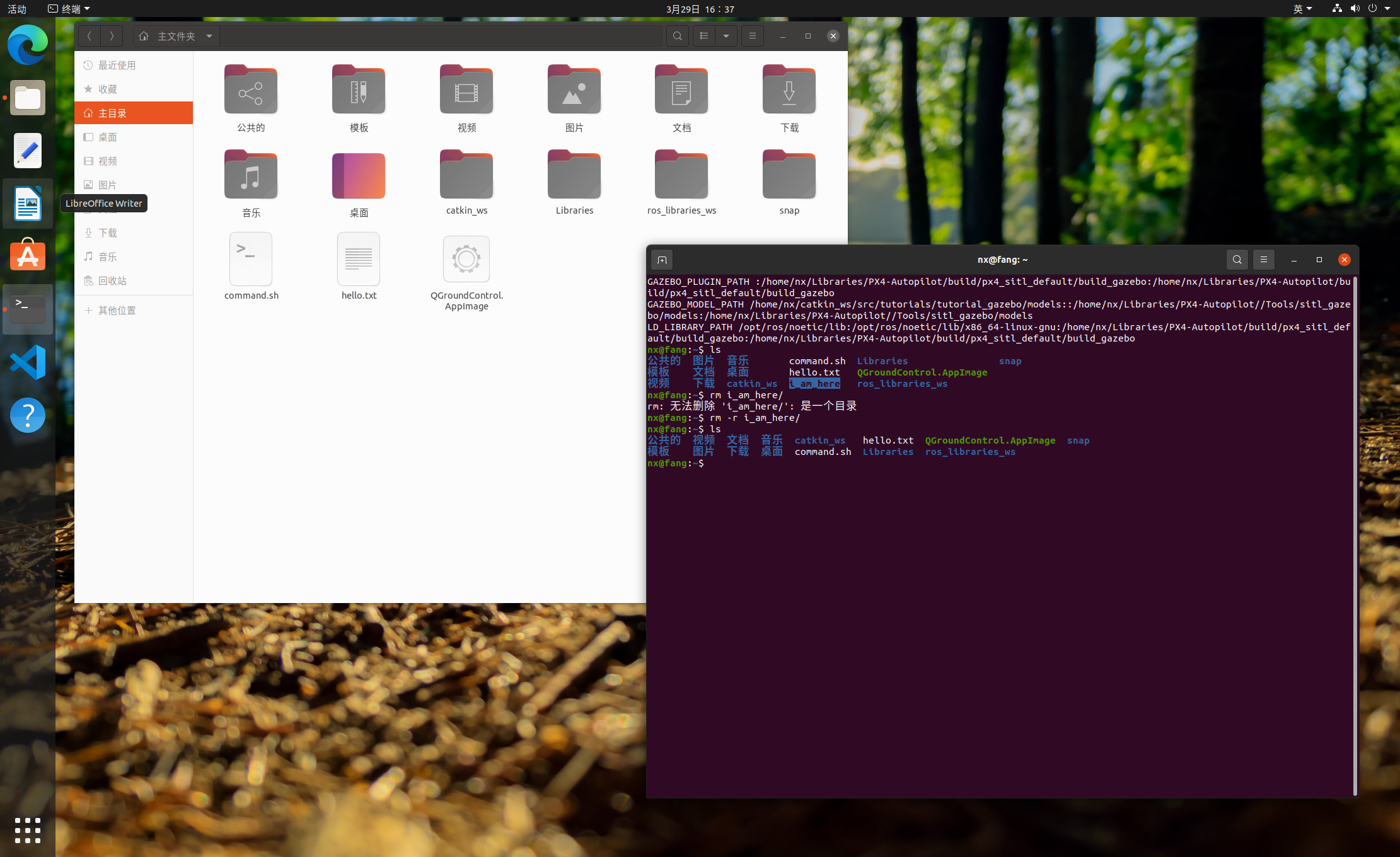Viewport: 1400px width, 857px height.
Task: Open view options dropdown in Files
Action: pyautogui.click(x=726, y=36)
